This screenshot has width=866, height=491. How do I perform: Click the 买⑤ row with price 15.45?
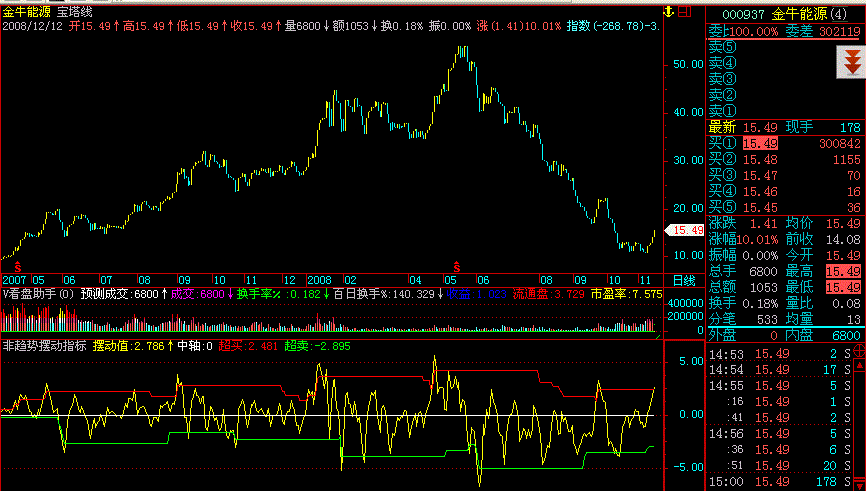(x=785, y=208)
